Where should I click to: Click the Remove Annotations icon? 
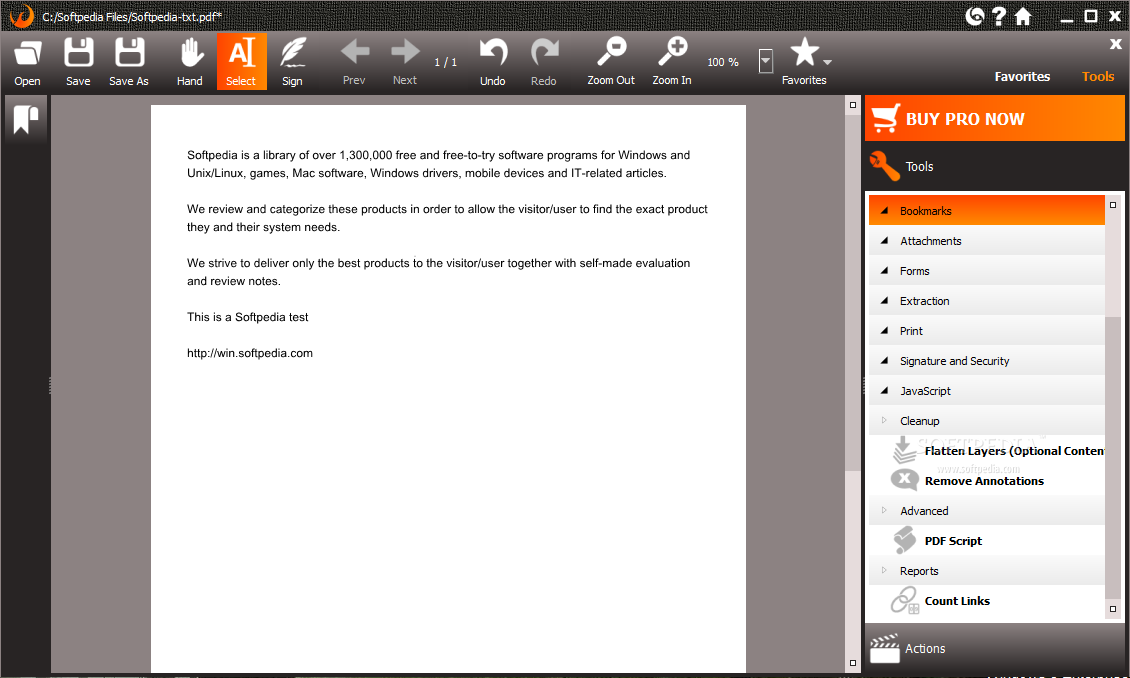coord(904,480)
